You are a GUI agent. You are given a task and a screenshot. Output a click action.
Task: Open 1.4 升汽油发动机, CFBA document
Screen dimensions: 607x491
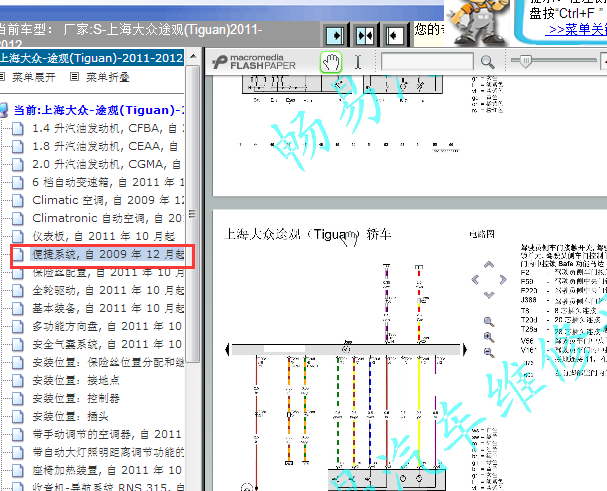(x=108, y=128)
